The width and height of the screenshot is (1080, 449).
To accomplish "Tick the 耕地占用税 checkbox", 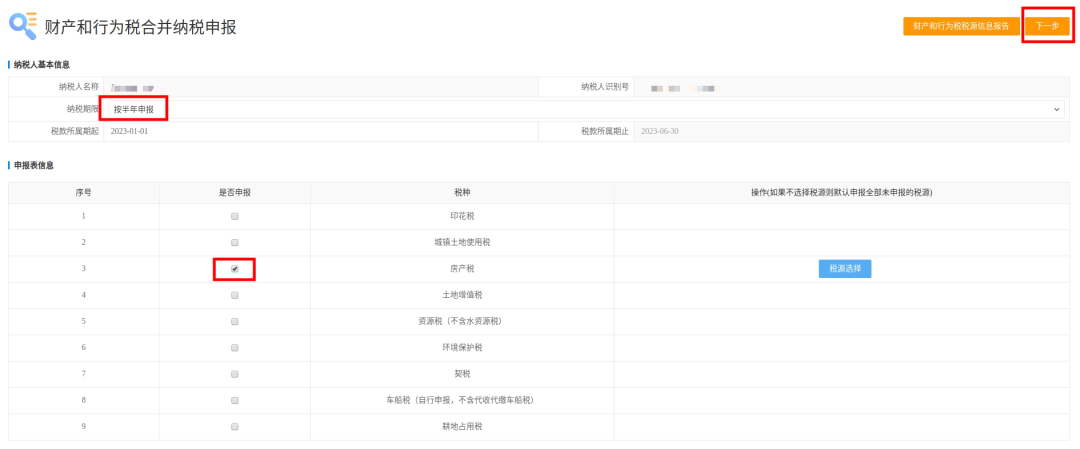I will (235, 426).
